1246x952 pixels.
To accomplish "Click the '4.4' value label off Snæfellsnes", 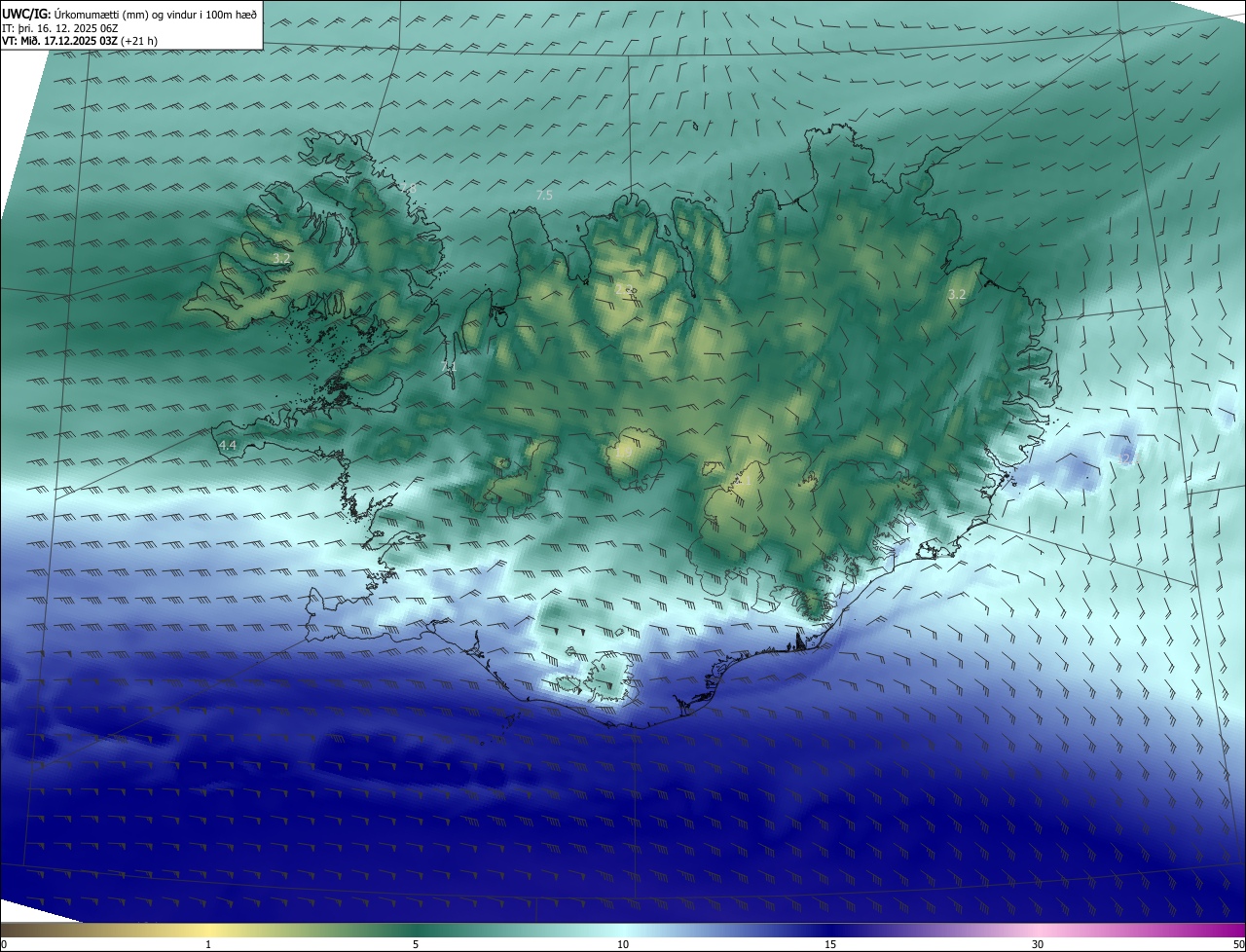I will 228,445.
